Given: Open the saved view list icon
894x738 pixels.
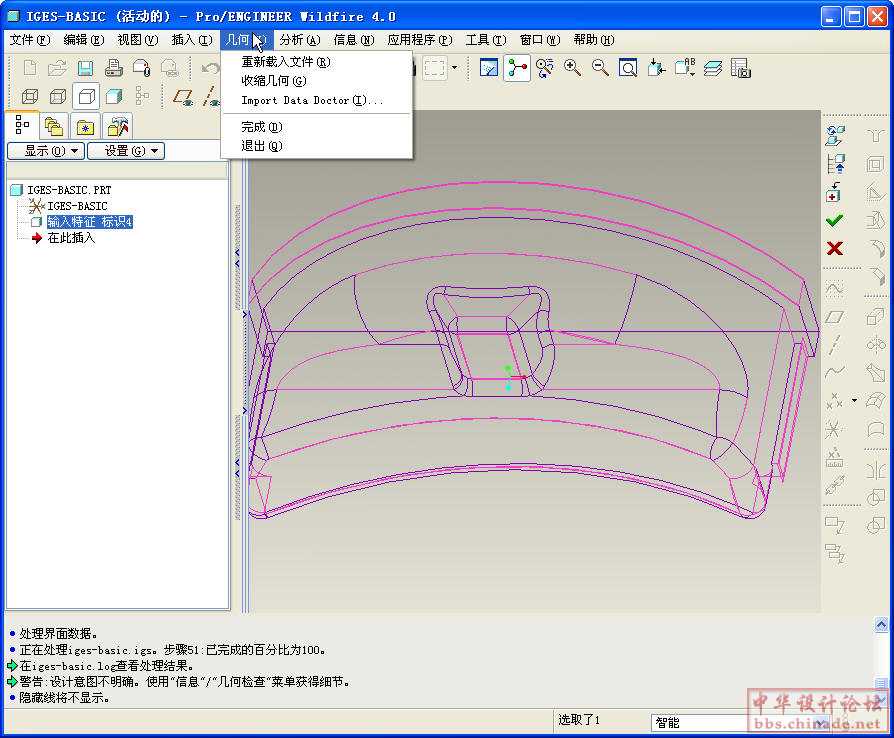Looking at the screenshot, I should pos(684,68).
